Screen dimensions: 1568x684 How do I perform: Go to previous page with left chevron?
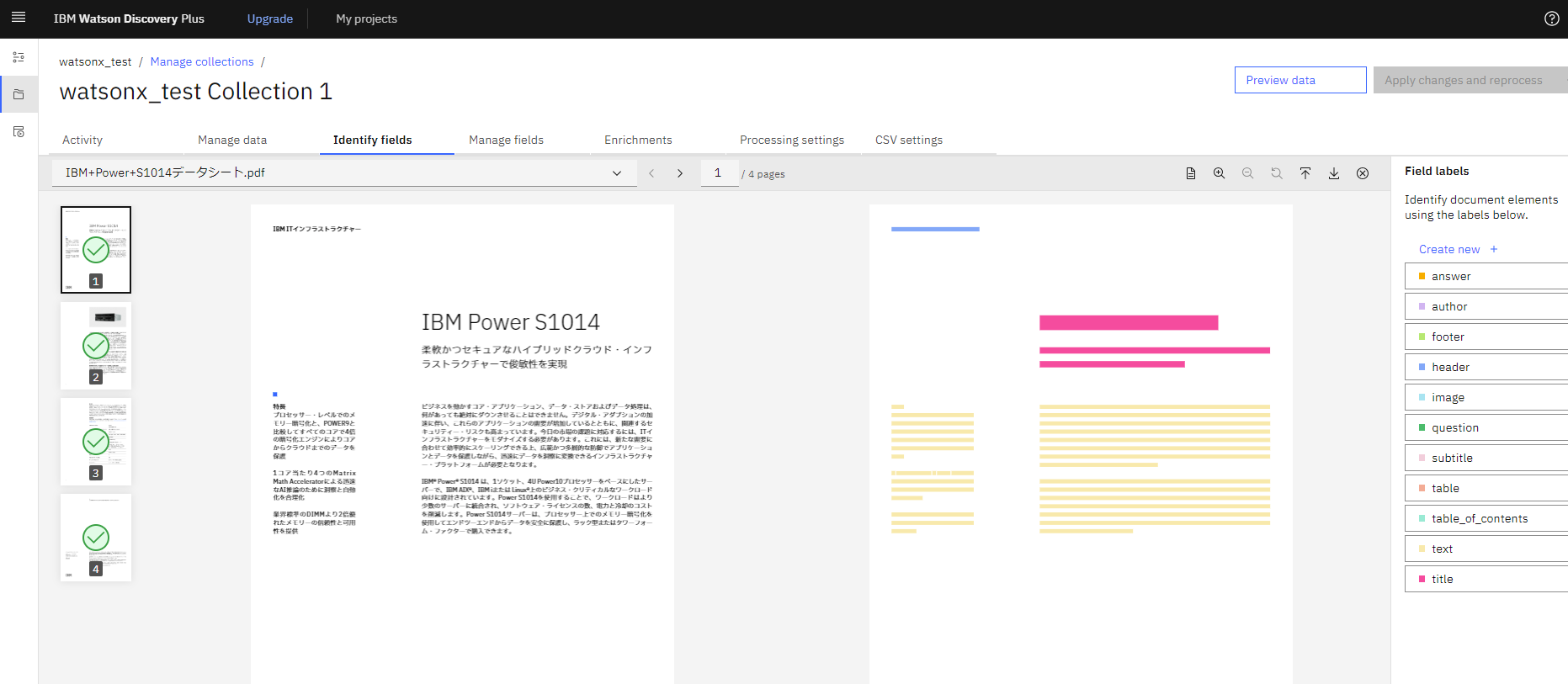(x=651, y=173)
